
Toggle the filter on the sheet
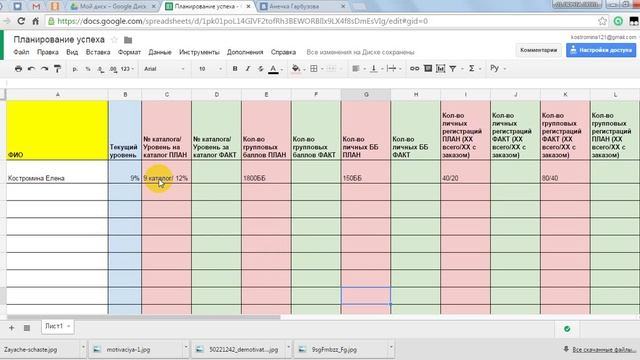point(453,69)
